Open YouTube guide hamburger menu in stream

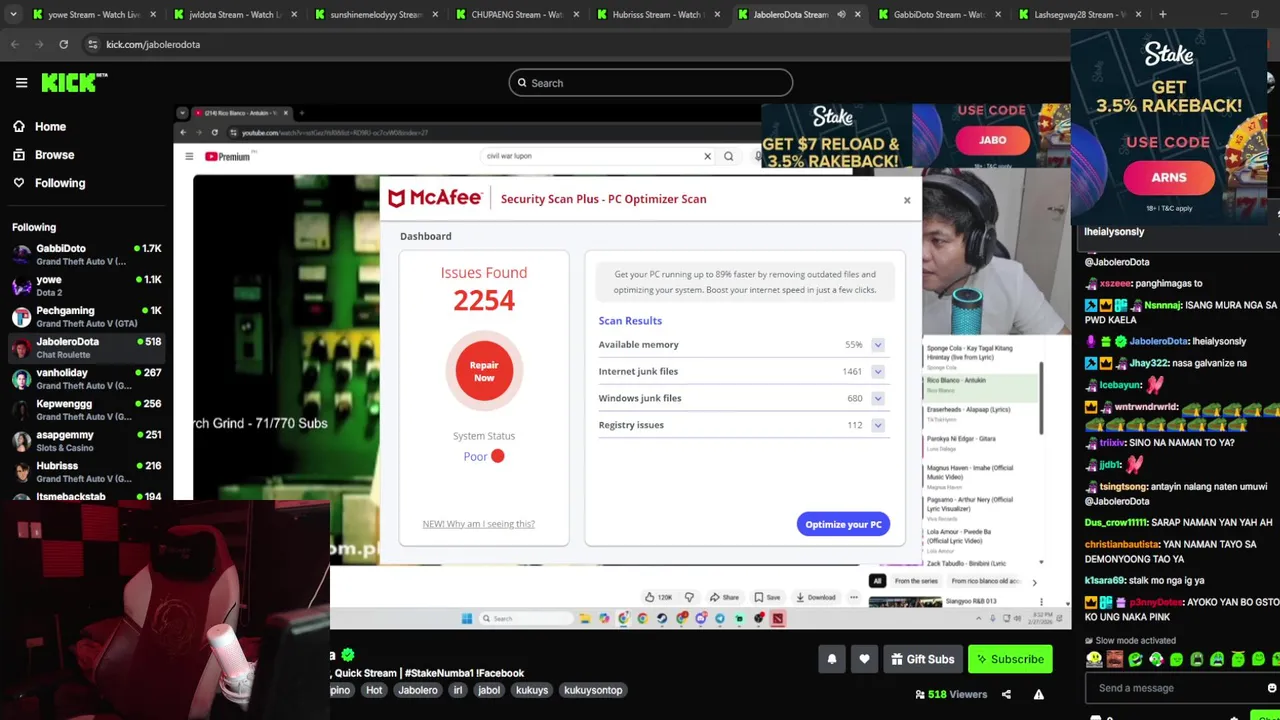click(189, 156)
